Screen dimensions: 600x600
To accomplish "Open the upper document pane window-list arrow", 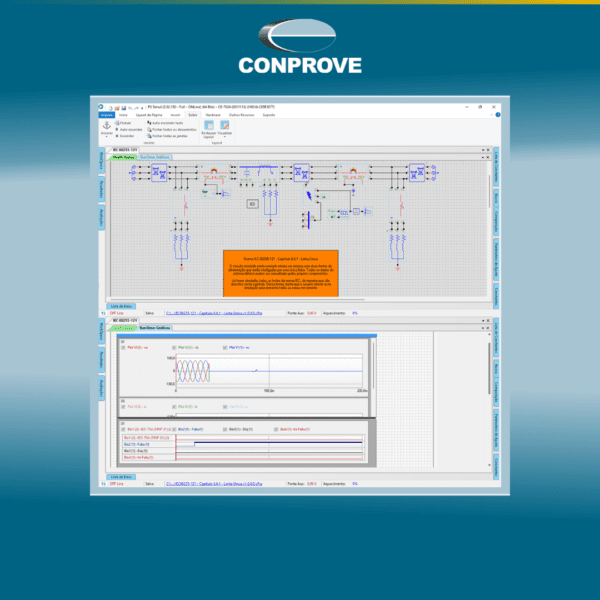I will point(483,150).
